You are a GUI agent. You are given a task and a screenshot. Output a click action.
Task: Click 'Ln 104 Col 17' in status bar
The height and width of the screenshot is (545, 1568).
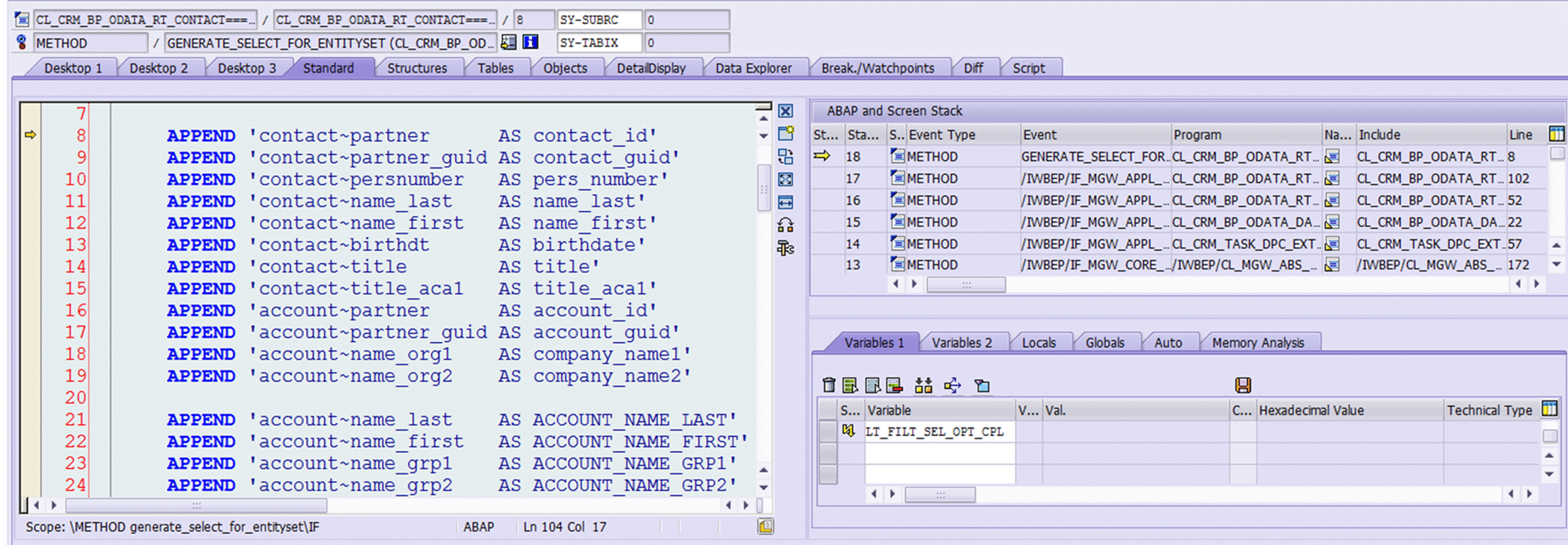point(565,527)
